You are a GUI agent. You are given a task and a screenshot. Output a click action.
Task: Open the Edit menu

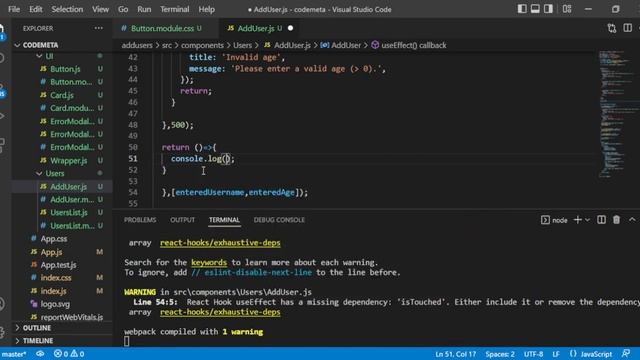[x=36, y=9]
